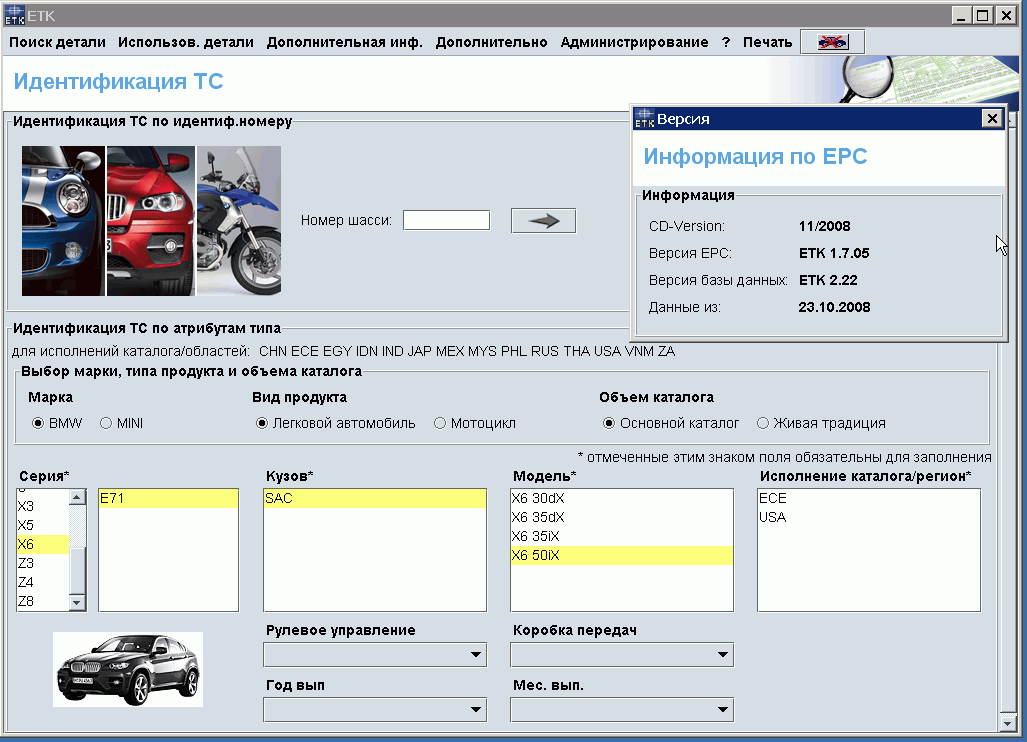Open the Поиск детали menu
This screenshot has height=742, width=1027.
(x=57, y=42)
